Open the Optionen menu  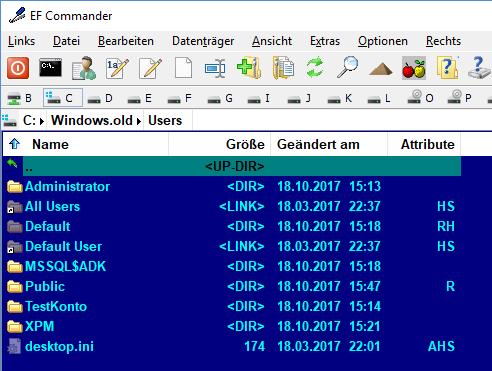pos(383,41)
